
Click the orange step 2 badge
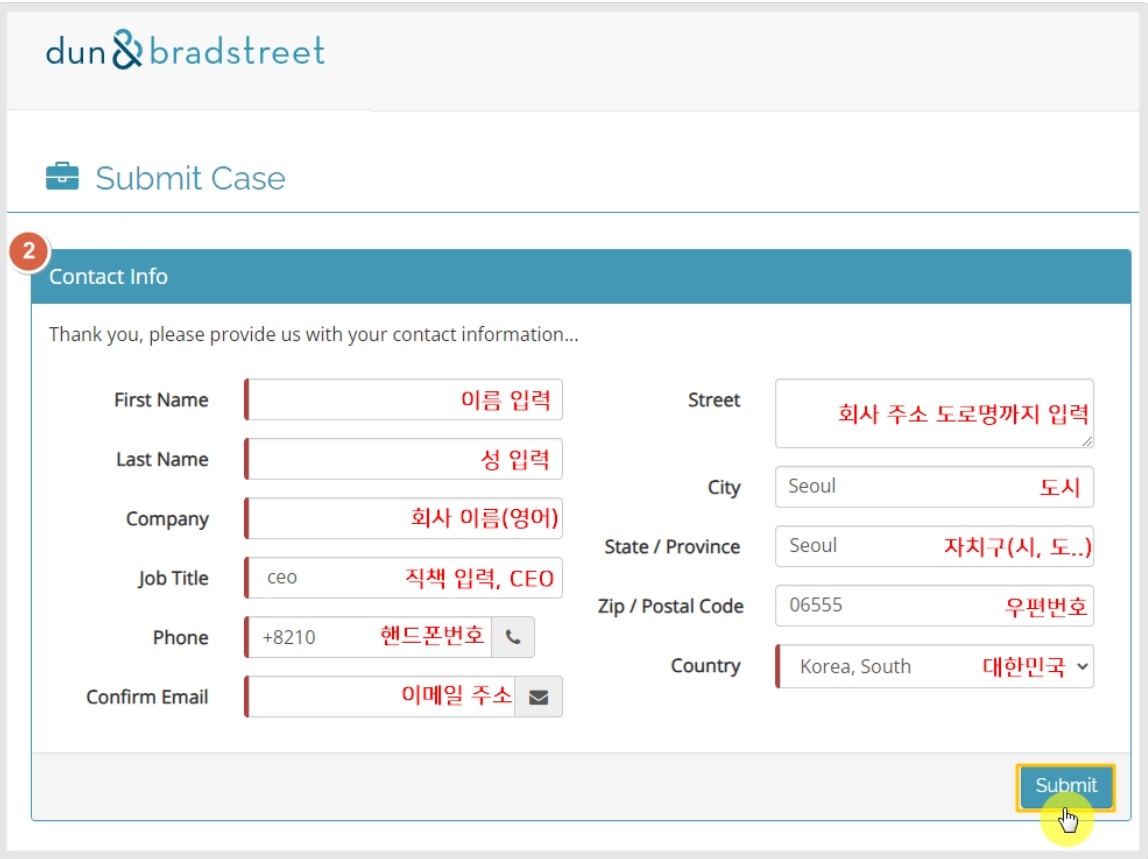click(29, 251)
